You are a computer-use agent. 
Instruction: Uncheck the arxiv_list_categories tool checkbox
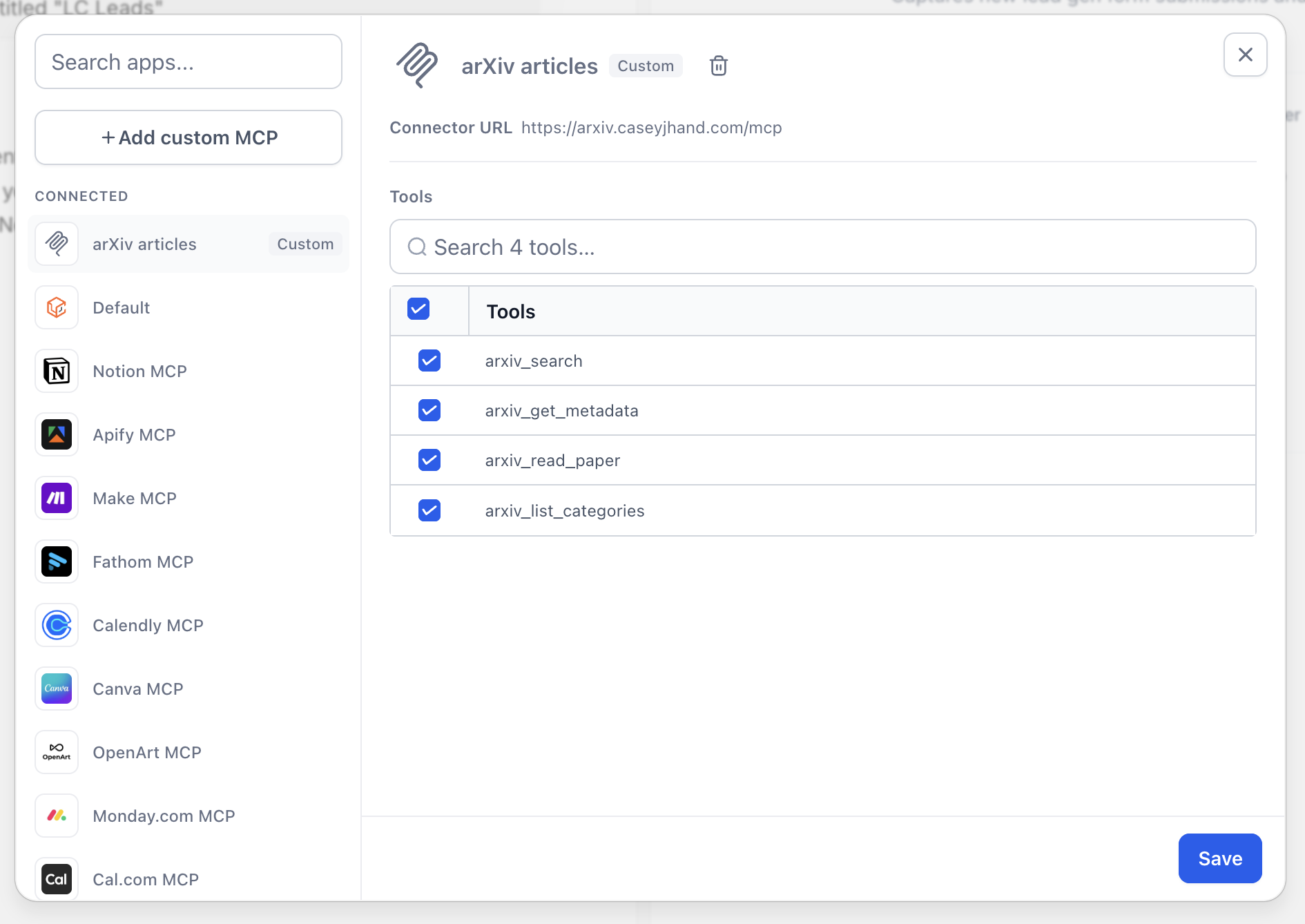[429, 510]
